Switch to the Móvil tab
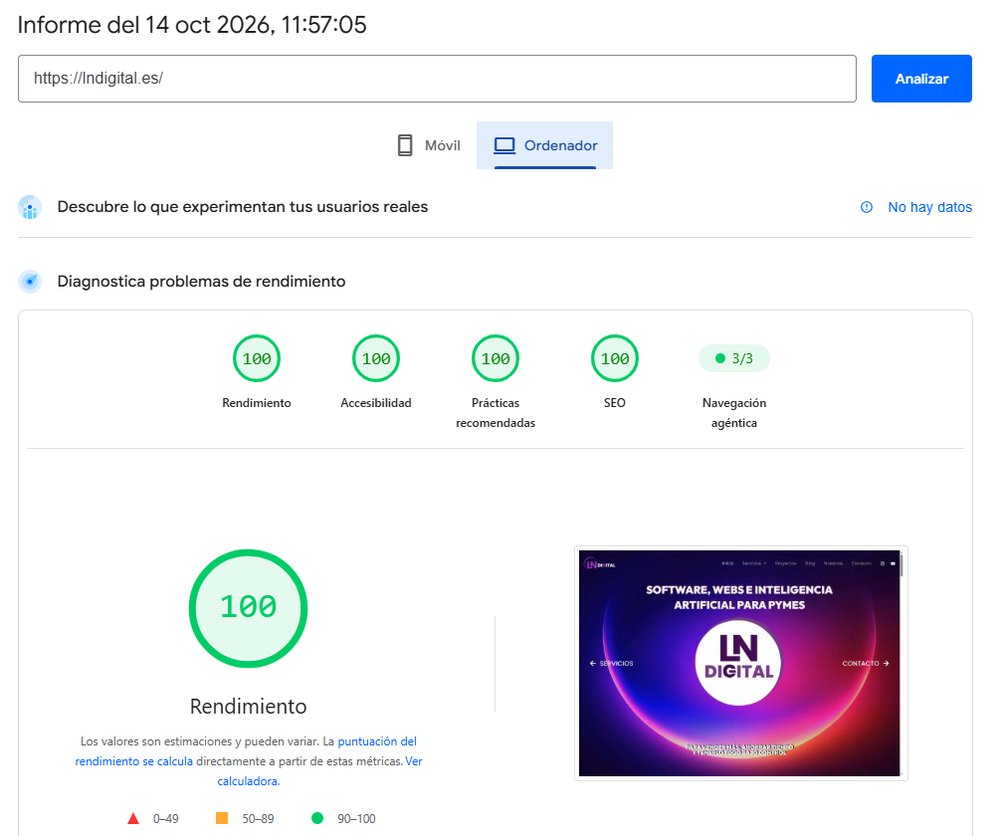The height and width of the screenshot is (836, 1000). [x=429, y=145]
